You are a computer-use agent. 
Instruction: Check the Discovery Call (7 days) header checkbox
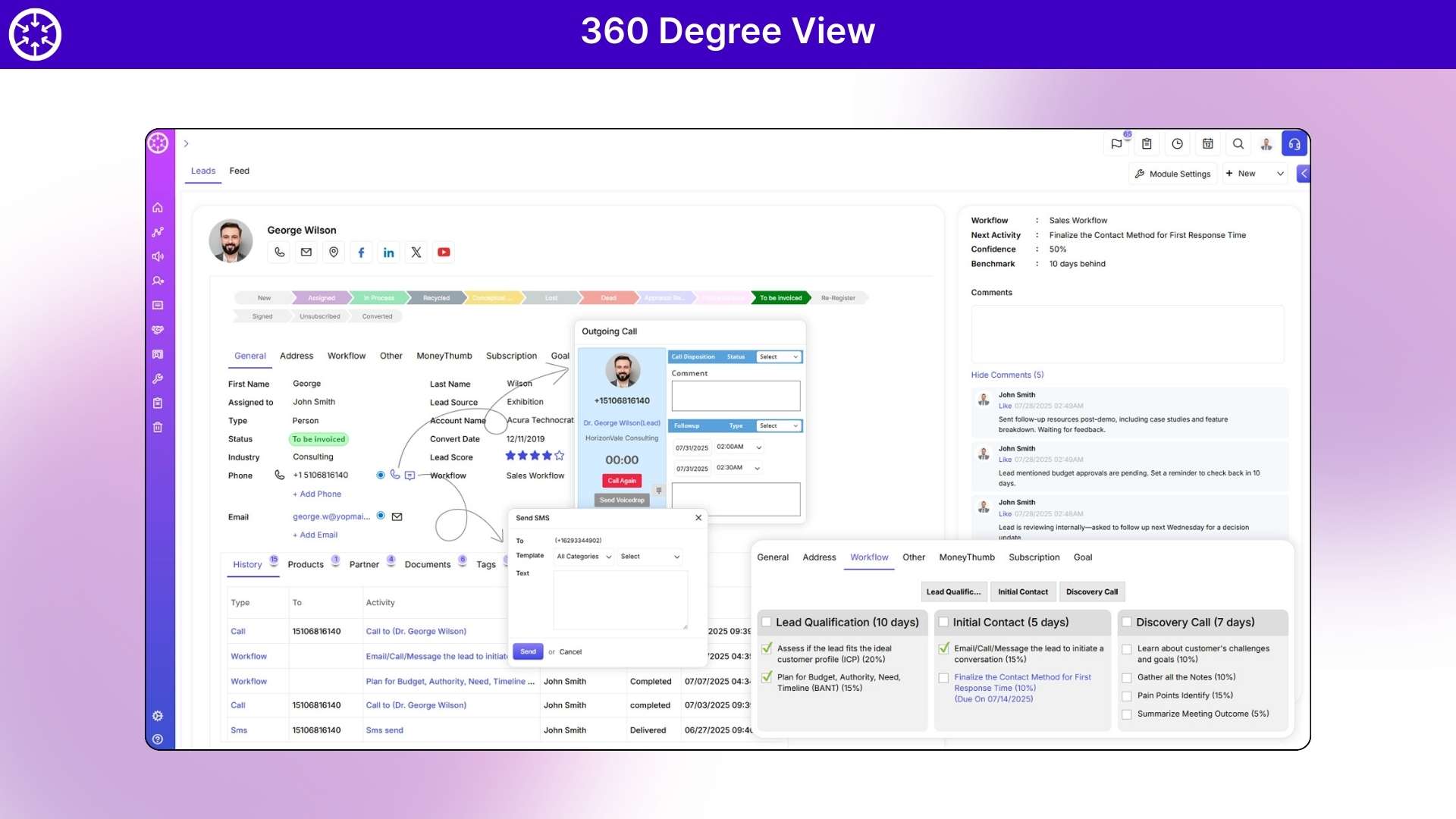pyautogui.click(x=1127, y=622)
